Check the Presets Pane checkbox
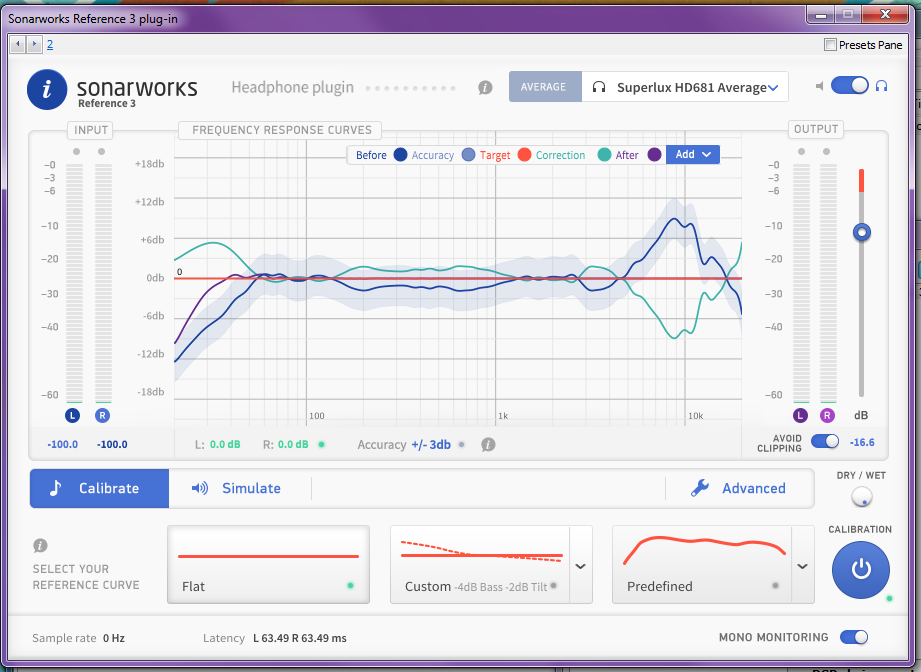This screenshot has width=921, height=672. point(831,45)
